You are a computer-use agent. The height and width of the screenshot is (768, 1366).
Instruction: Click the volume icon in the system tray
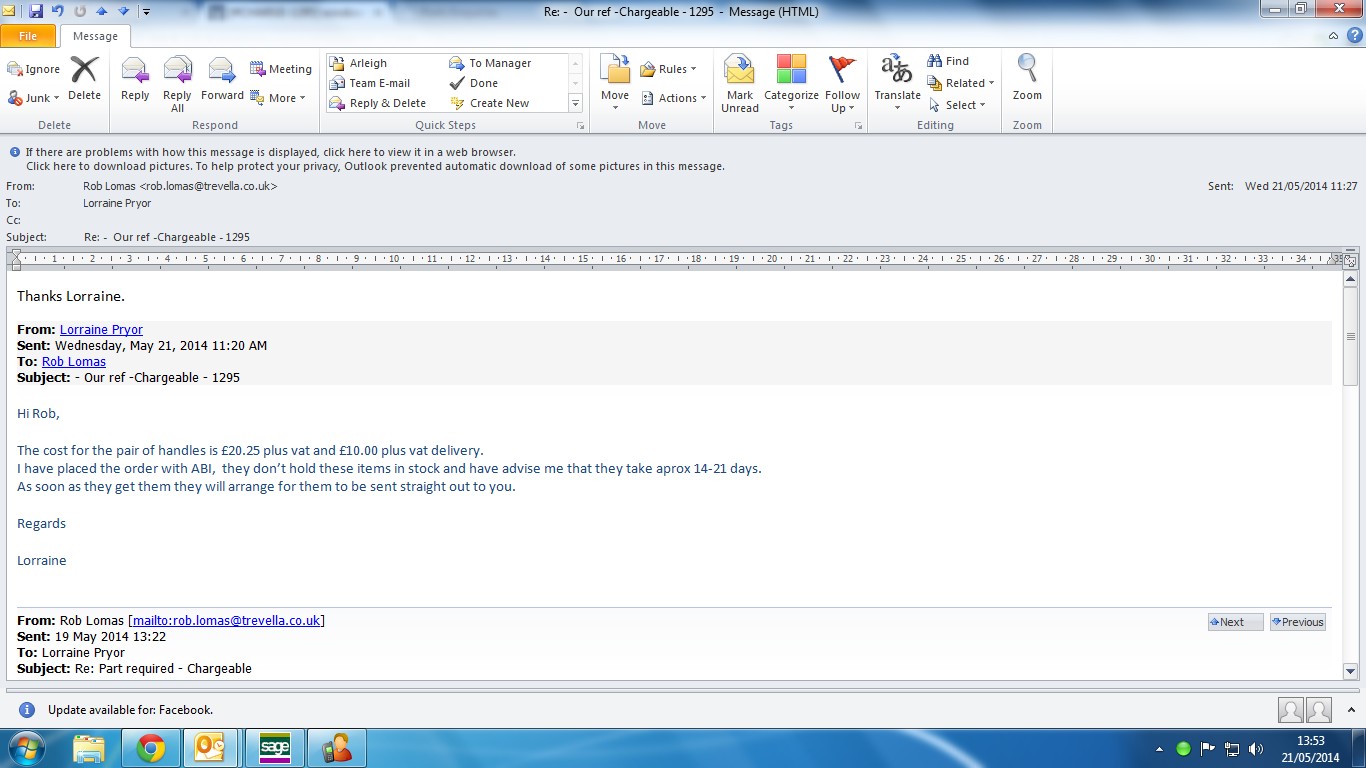(1256, 748)
